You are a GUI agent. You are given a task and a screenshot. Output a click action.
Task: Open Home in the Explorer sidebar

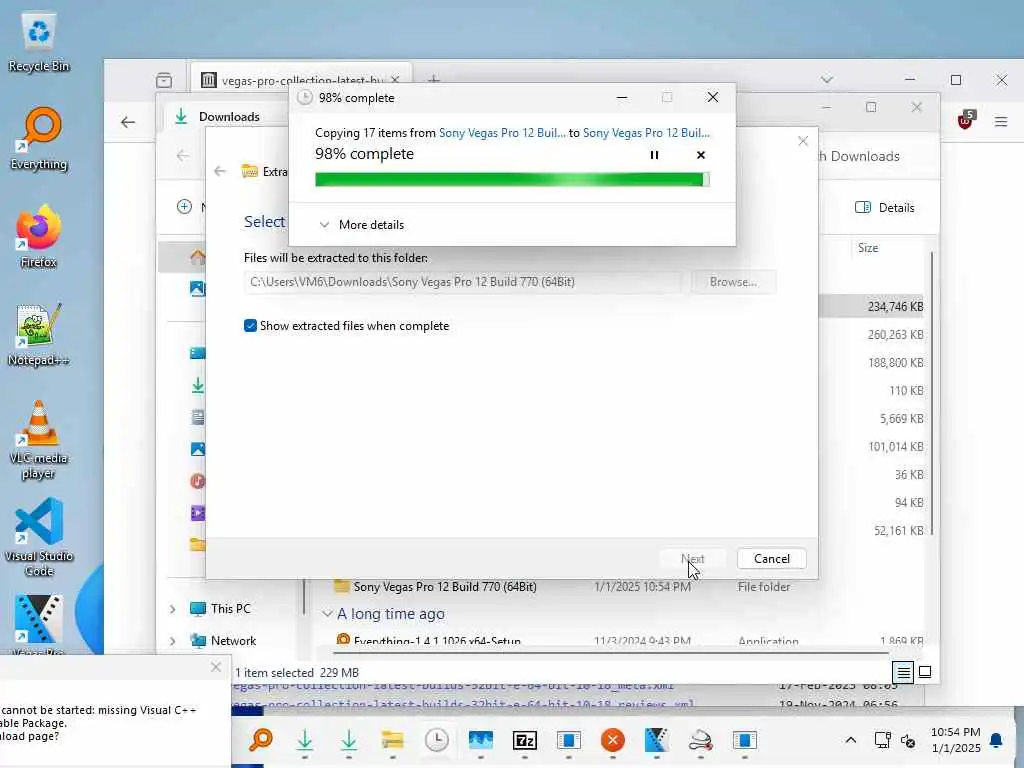click(x=197, y=257)
